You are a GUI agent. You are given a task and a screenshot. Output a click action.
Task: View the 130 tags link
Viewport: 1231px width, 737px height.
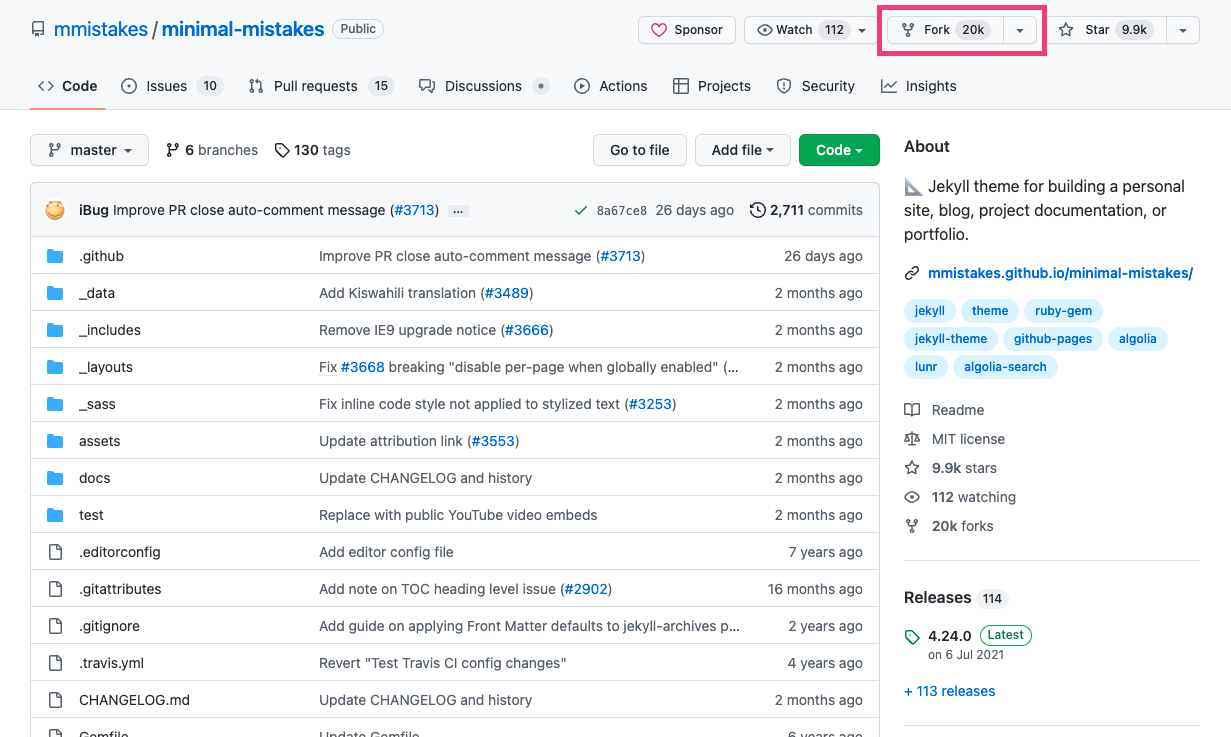(x=313, y=150)
